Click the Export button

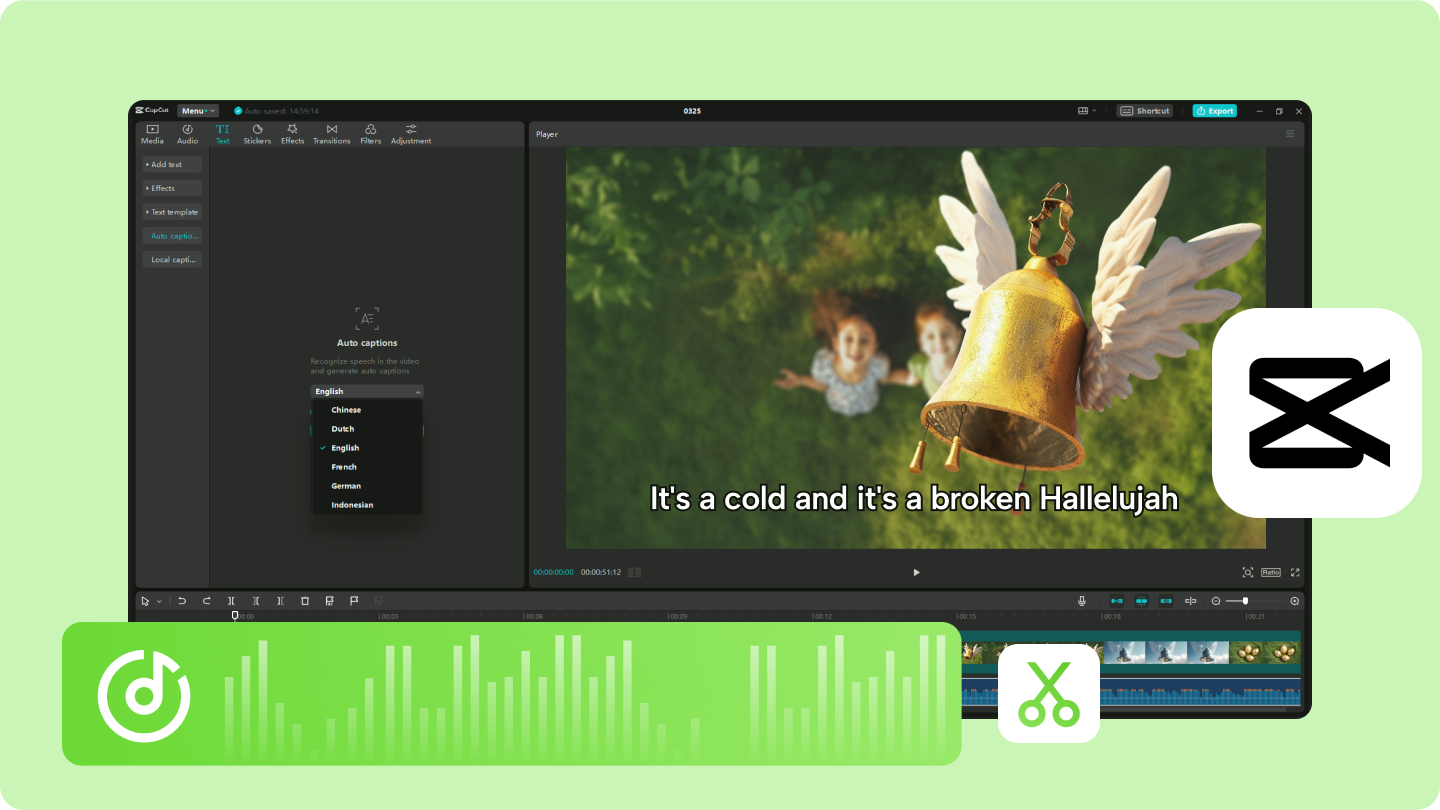pyautogui.click(x=1214, y=111)
